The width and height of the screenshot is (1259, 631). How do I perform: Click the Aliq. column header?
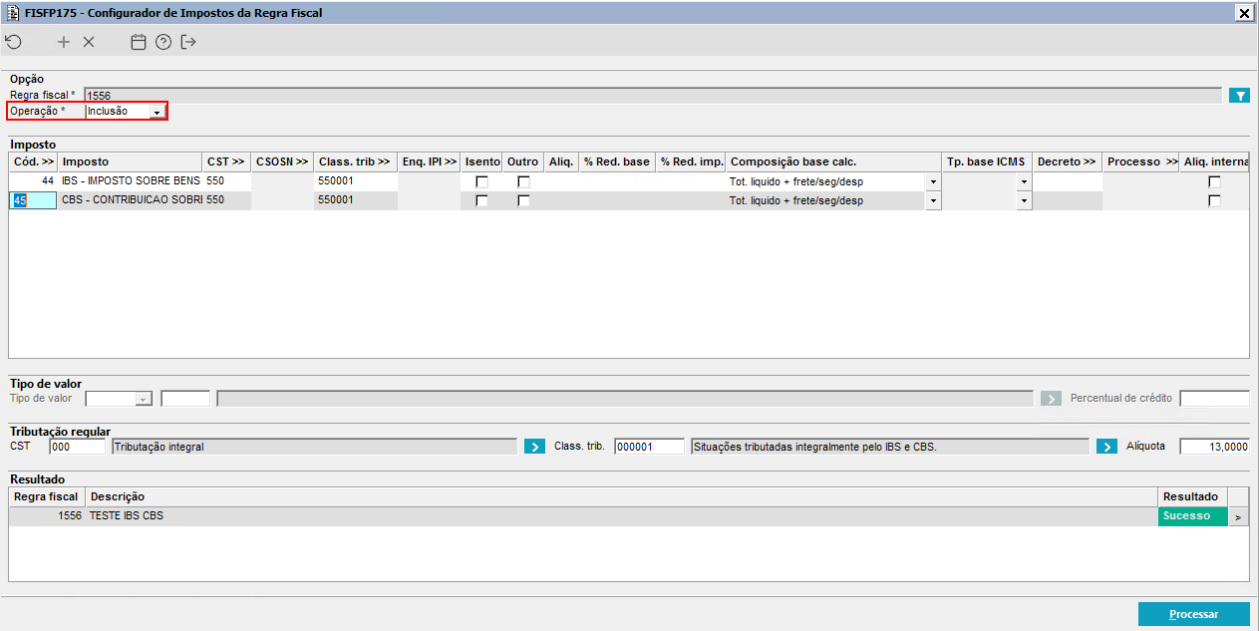pos(561,161)
